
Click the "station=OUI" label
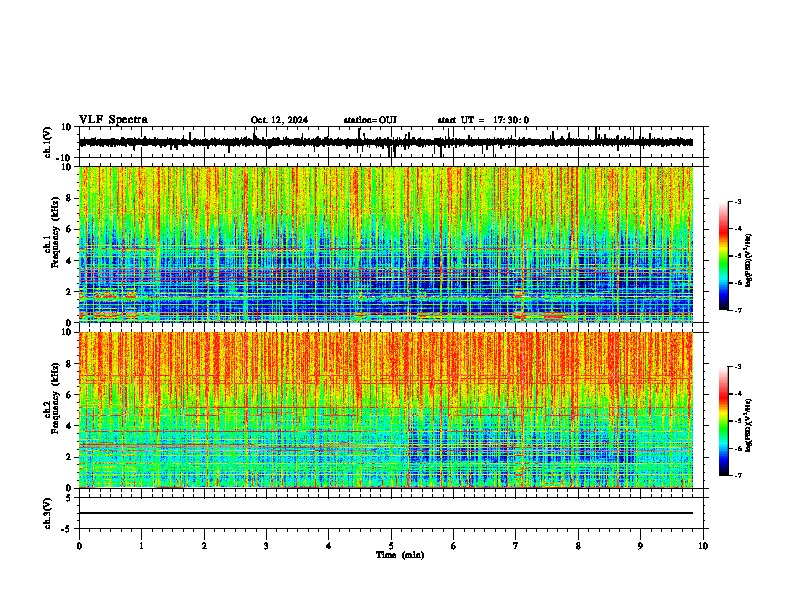coord(370,120)
